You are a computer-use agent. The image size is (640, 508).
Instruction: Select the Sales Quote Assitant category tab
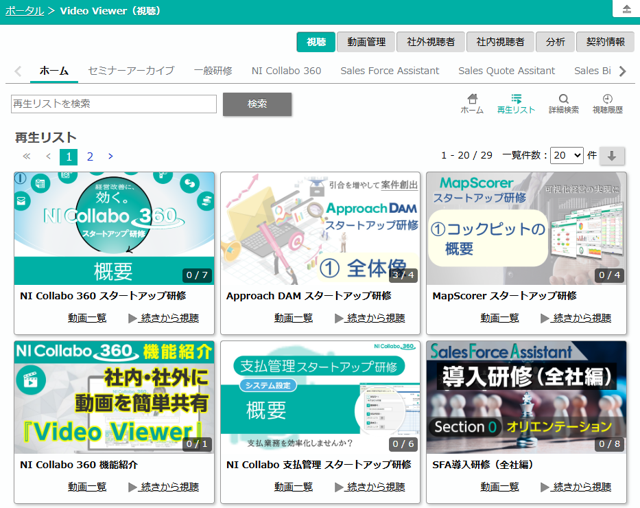tap(507, 71)
